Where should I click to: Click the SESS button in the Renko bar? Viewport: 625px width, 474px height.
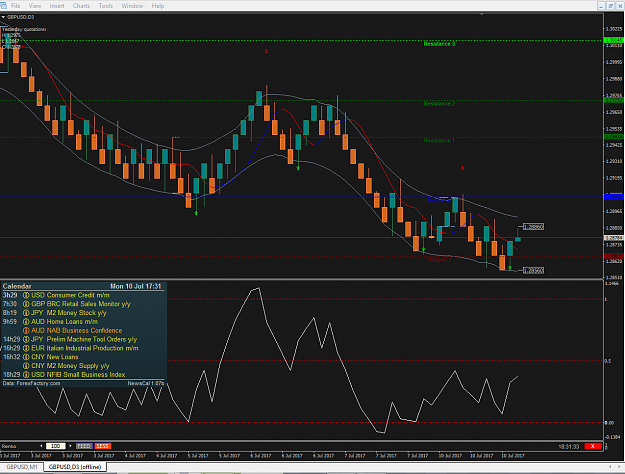[x=102, y=446]
